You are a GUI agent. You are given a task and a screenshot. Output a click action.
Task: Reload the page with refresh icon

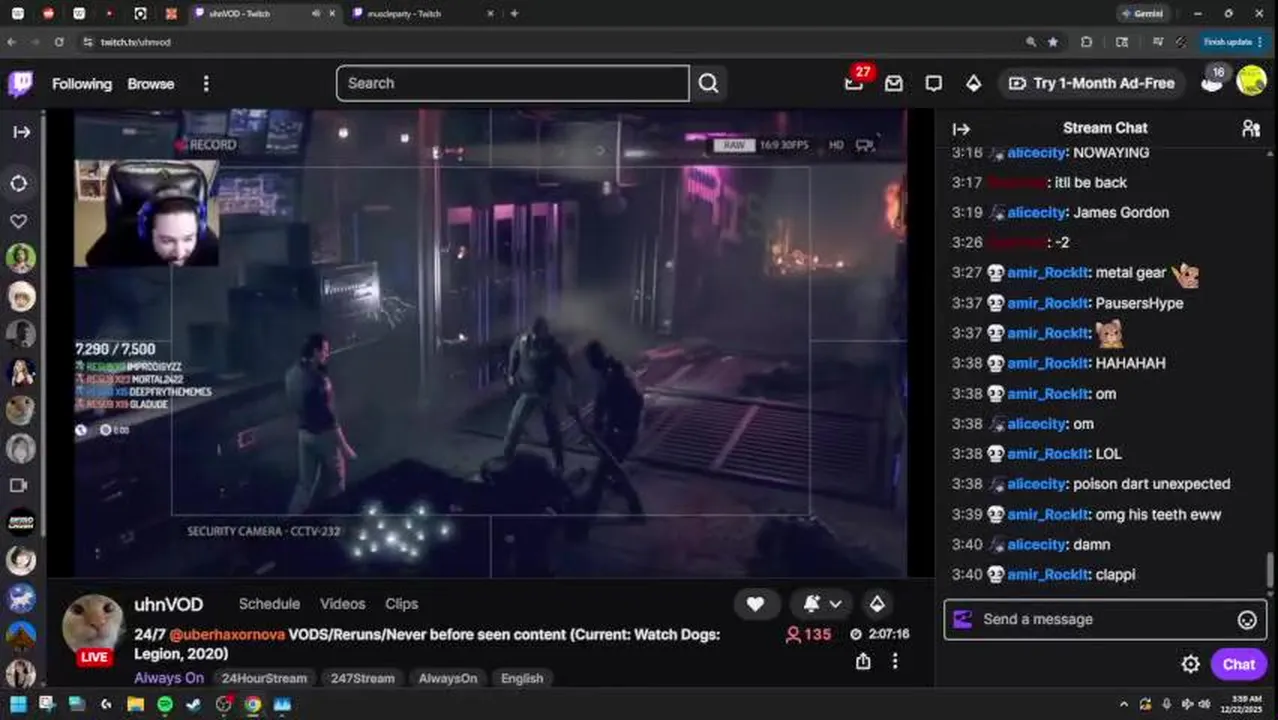[59, 42]
